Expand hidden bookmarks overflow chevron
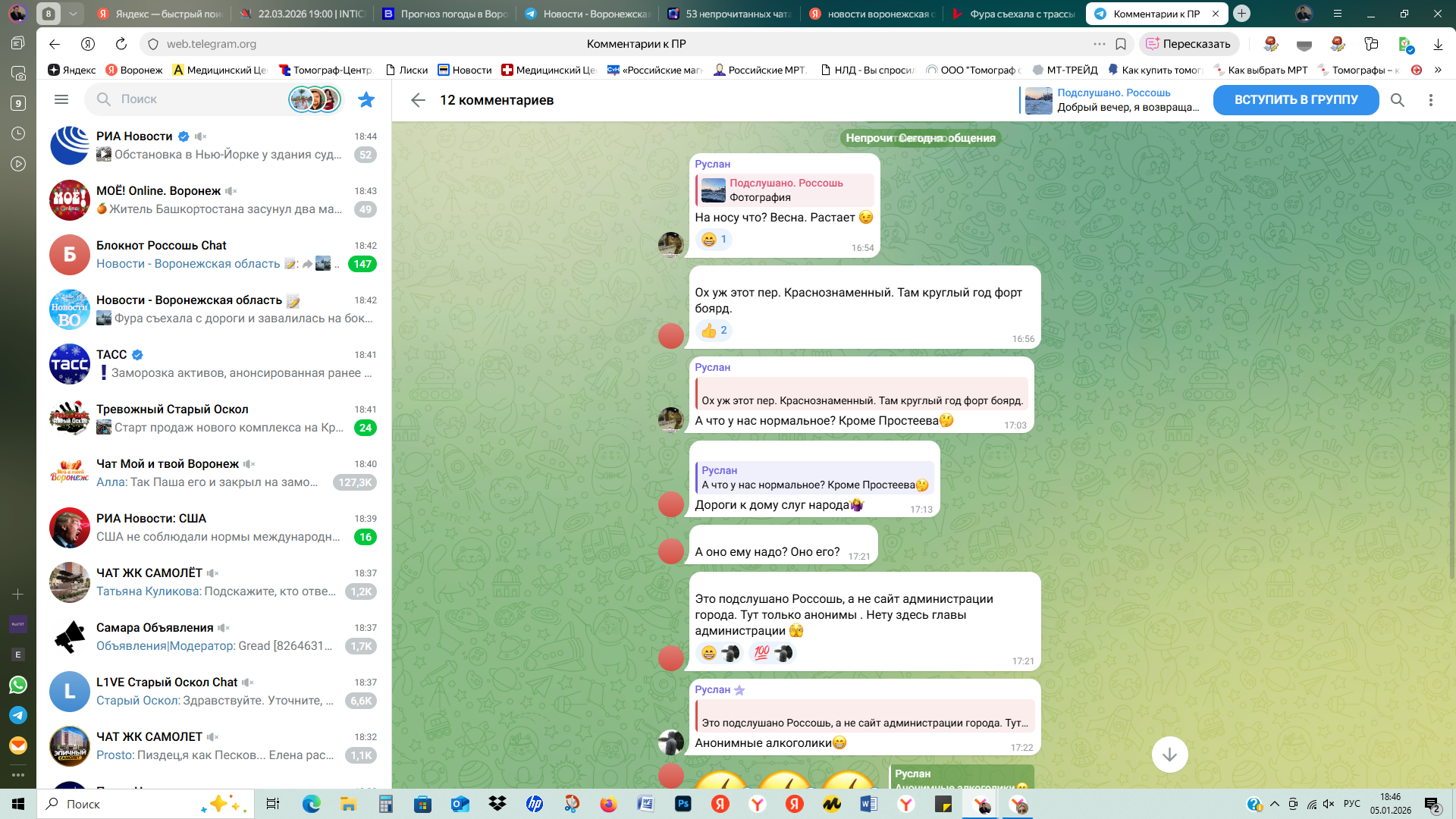Image resolution: width=1456 pixels, height=819 pixels. tap(1438, 70)
